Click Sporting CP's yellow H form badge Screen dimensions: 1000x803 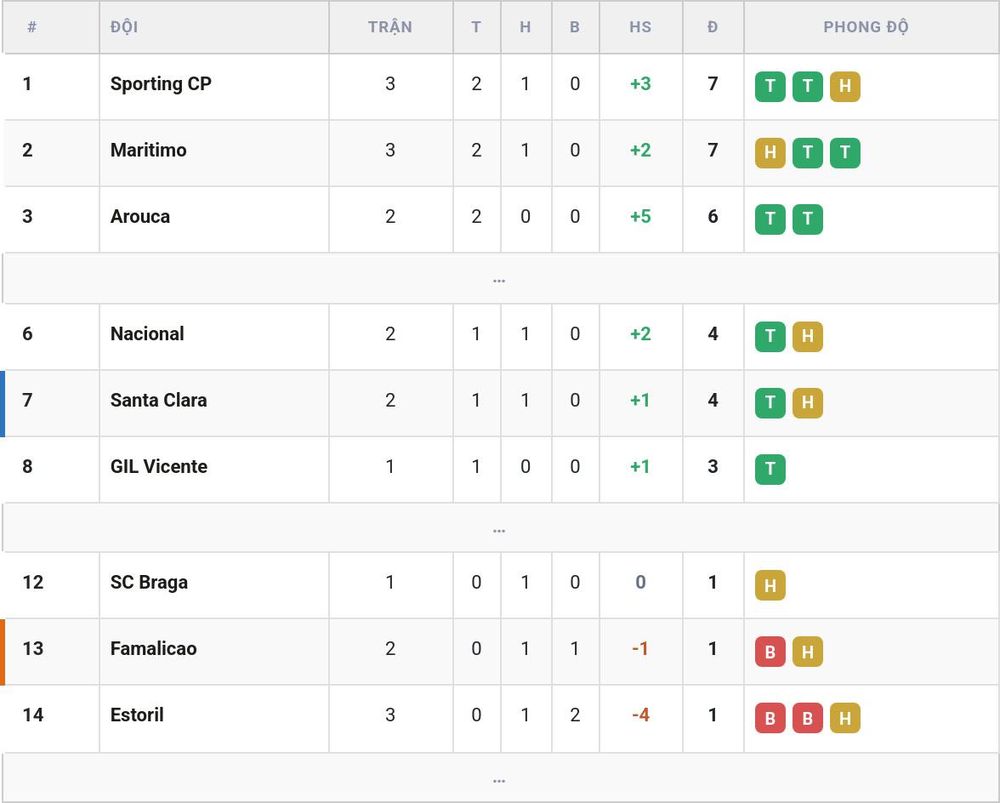coord(845,86)
